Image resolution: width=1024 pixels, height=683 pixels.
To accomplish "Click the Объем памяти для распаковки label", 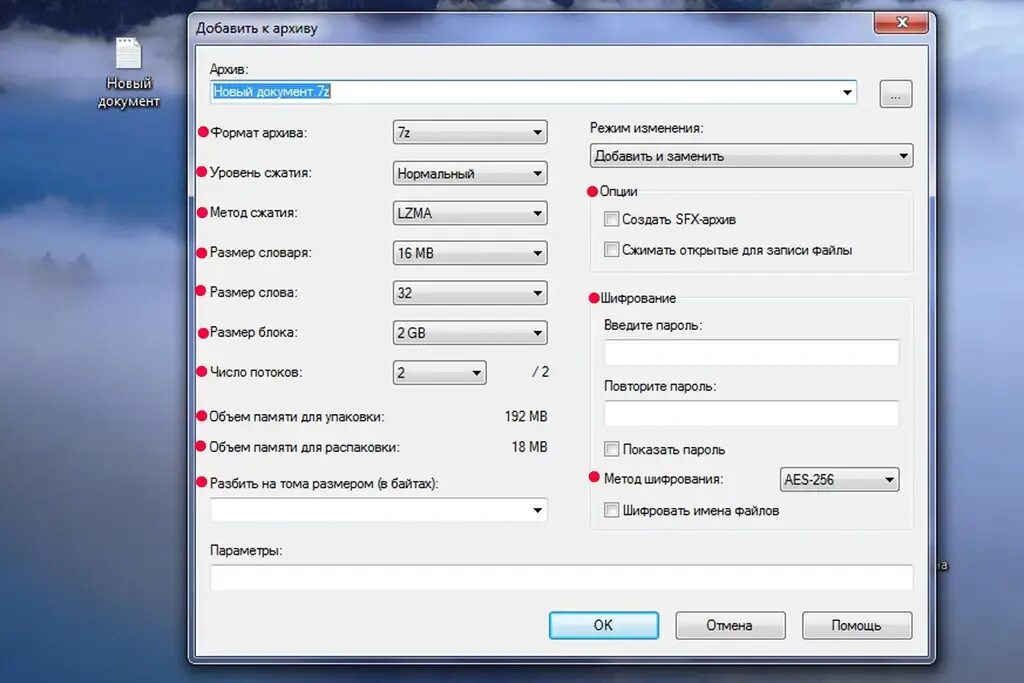I will (x=304, y=447).
